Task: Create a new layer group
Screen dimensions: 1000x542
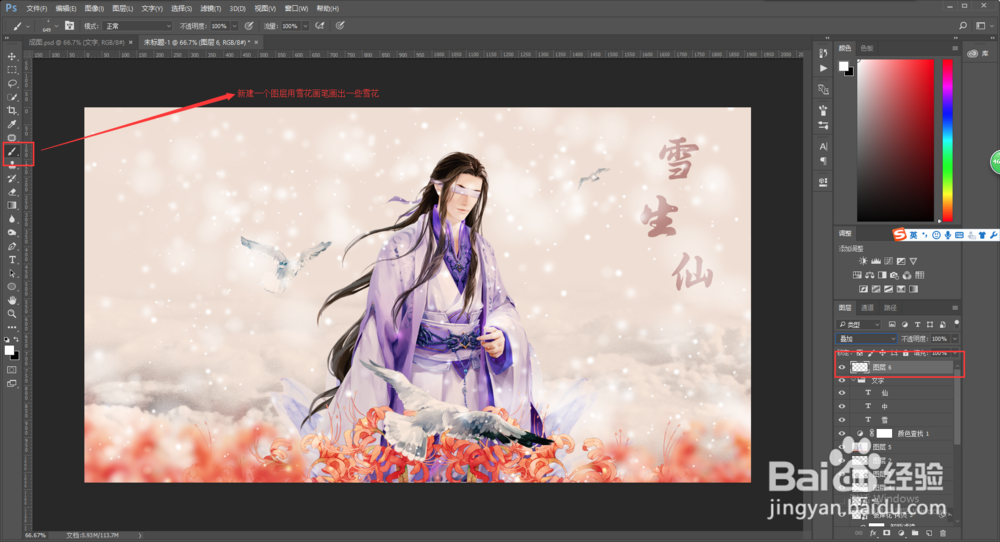Action: tap(915, 533)
